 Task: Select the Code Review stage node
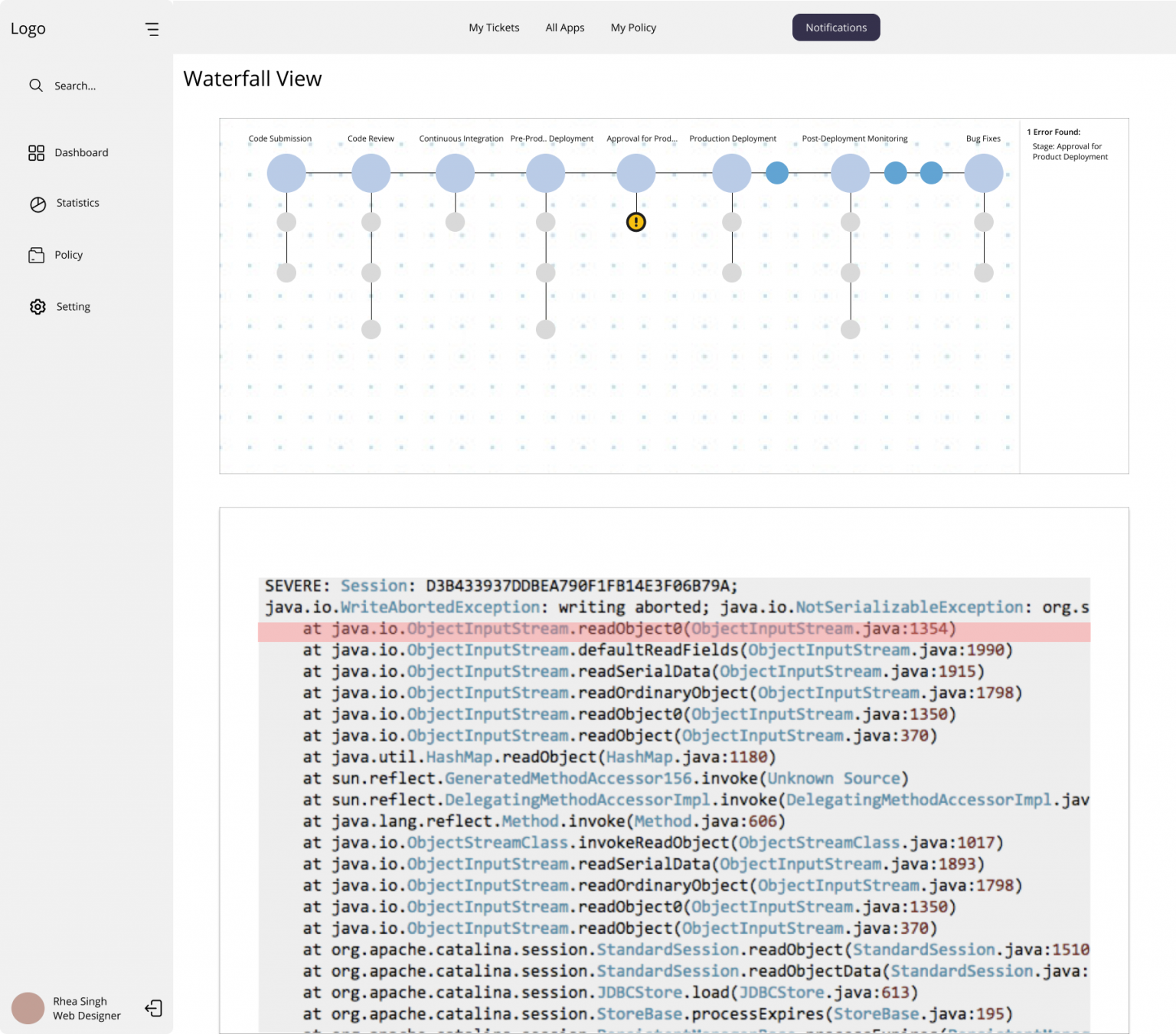371,173
